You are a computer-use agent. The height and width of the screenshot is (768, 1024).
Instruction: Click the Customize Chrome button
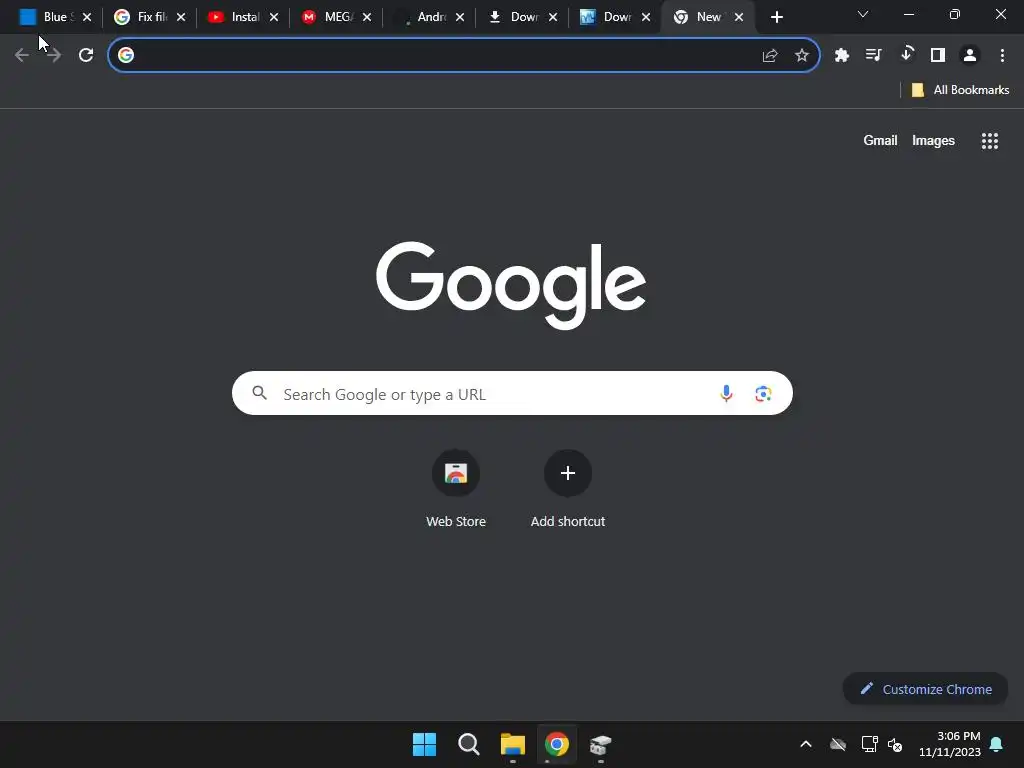click(x=926, y=689)
